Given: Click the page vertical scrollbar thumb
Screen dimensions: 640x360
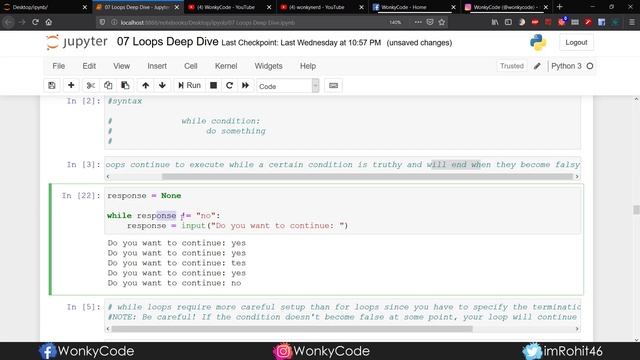Looking at the screenshot, I should (636, 209).
